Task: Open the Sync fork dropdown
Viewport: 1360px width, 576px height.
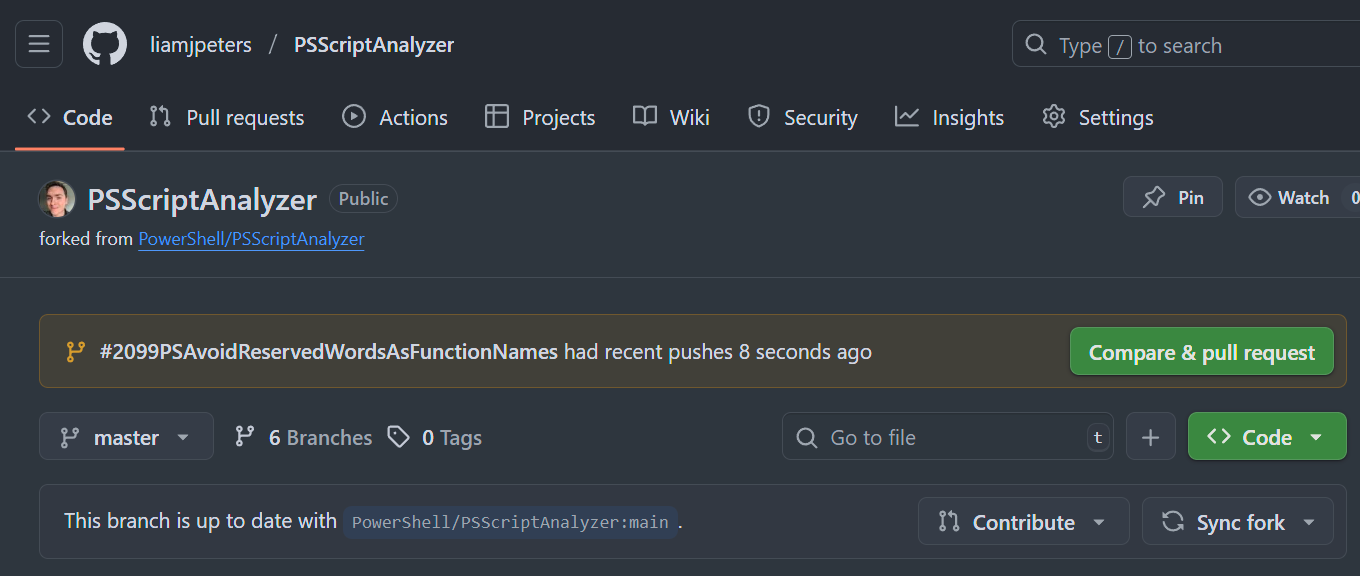Action: [1238, 522]
